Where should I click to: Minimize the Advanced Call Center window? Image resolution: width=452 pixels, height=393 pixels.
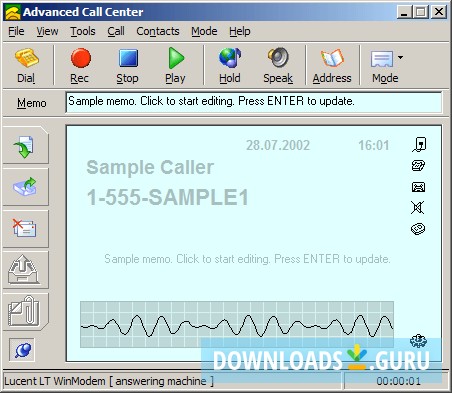click(x=404, y=12)
